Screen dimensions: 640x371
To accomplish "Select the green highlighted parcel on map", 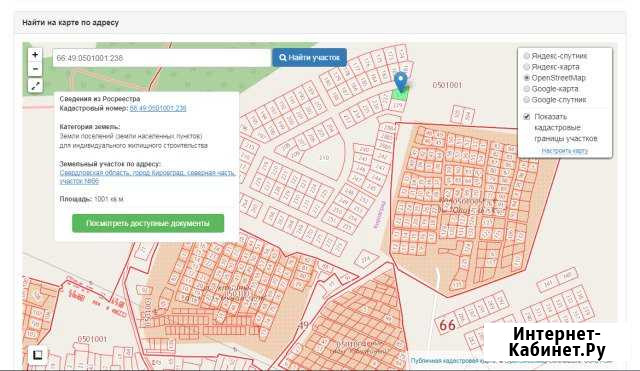I will (400, 95).
